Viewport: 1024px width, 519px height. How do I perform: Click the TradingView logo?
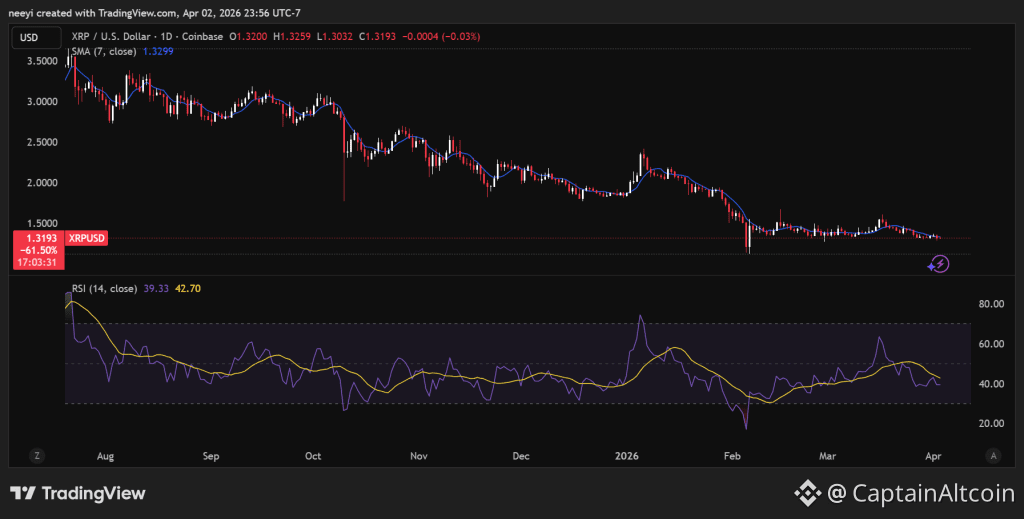coord(78,494)
